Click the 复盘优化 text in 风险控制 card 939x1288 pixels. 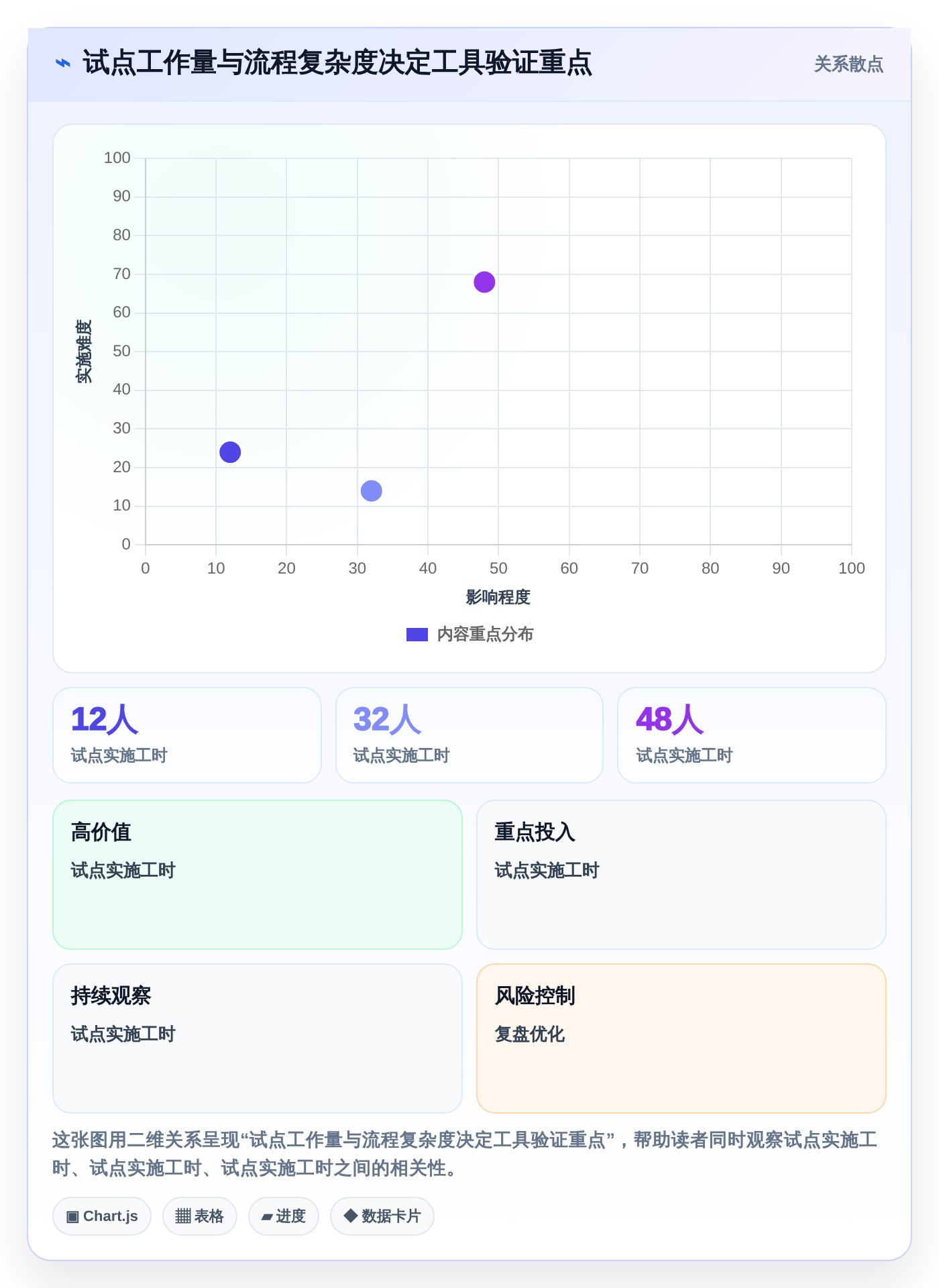pos(530,1034)
